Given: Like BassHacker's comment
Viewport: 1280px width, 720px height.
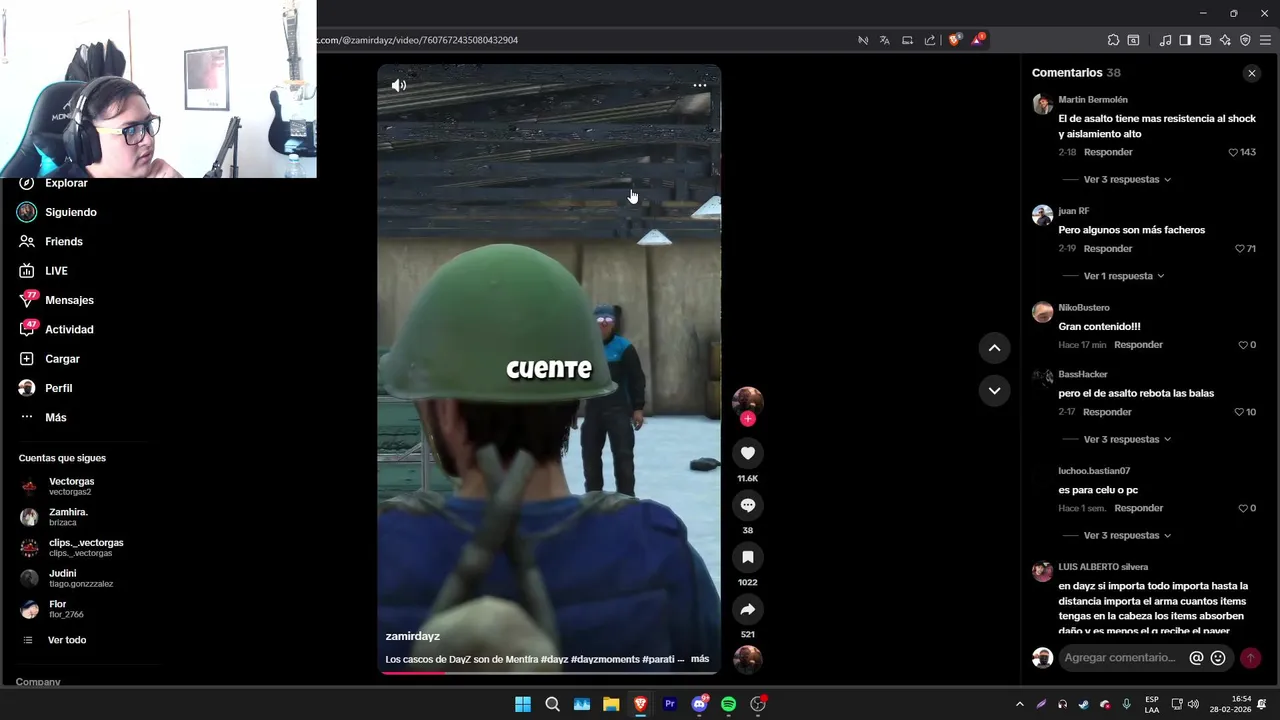Looking at the screenshot, I should [x=1239, y=412].
